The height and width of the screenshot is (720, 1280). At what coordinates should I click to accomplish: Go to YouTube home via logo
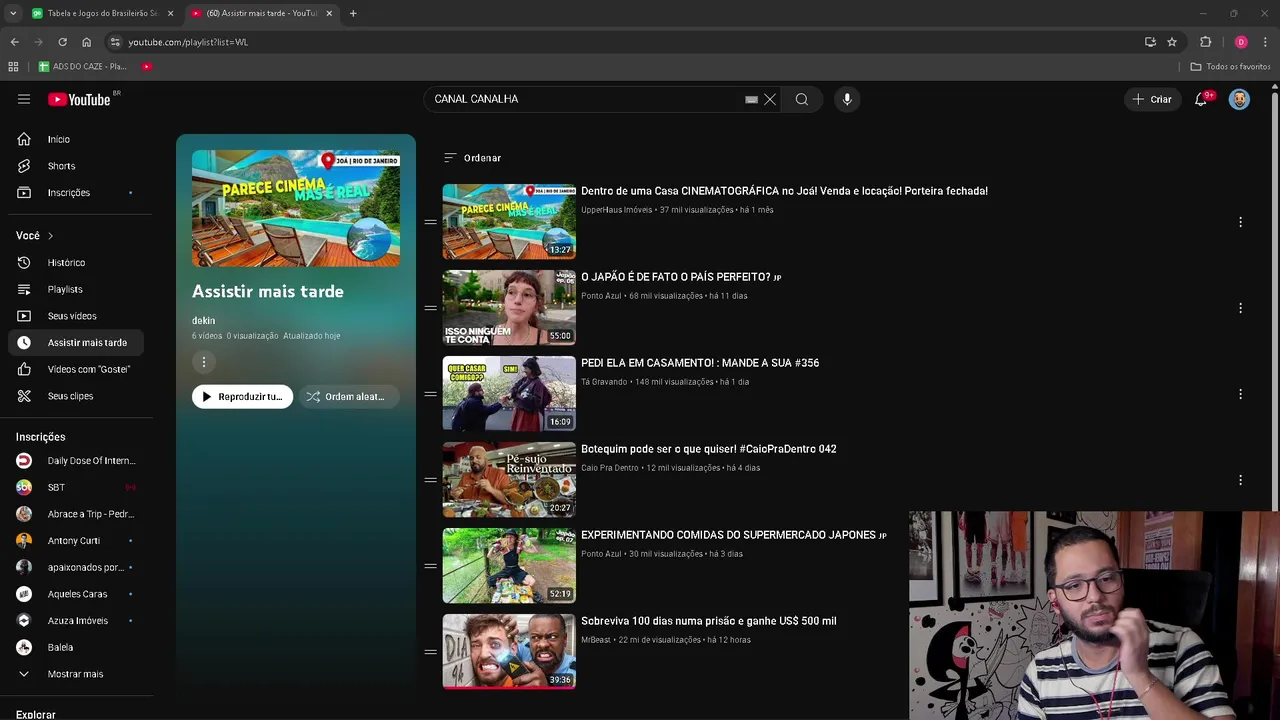80,99
